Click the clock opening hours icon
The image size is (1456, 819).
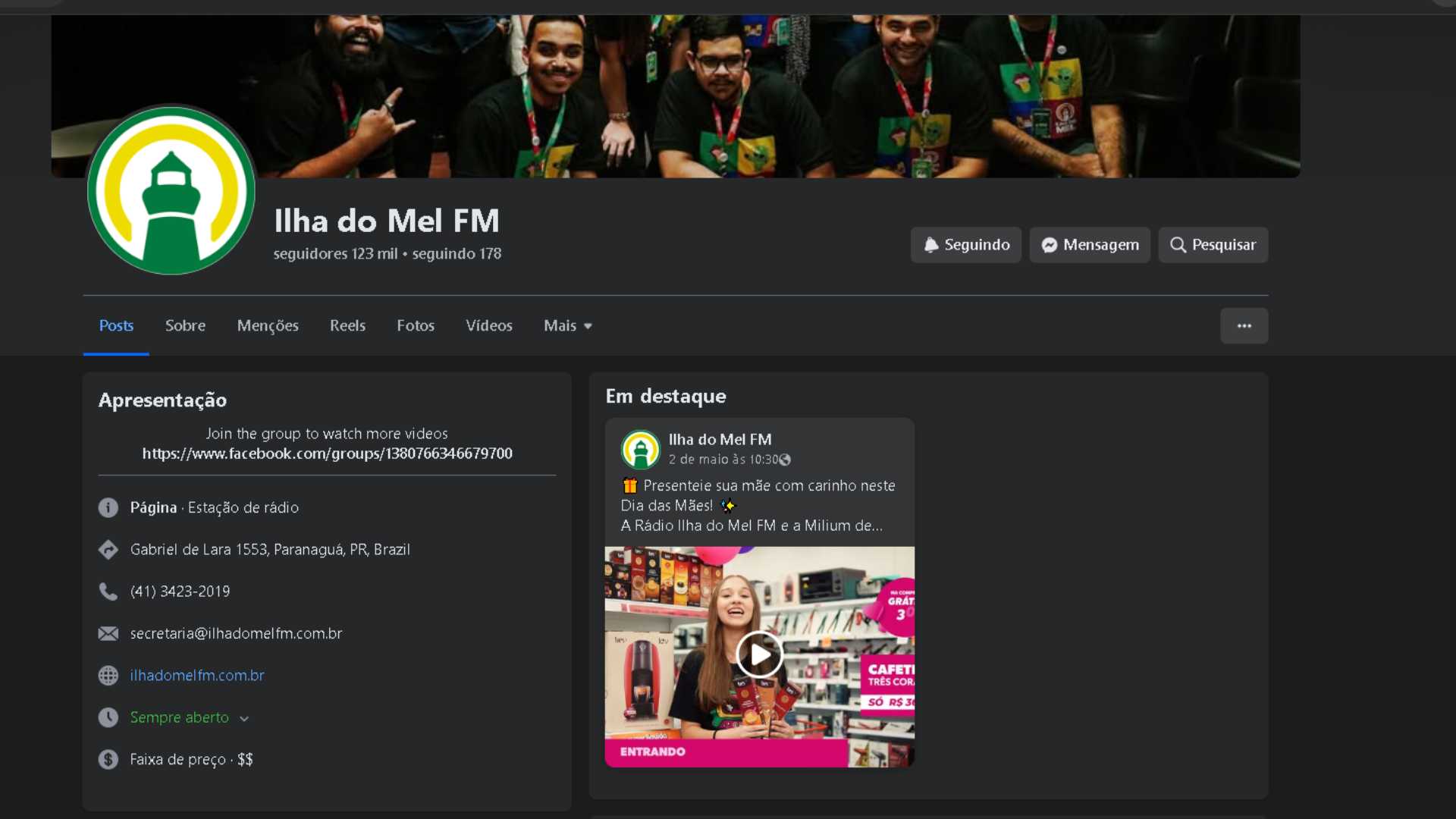(x=108, y=717)
